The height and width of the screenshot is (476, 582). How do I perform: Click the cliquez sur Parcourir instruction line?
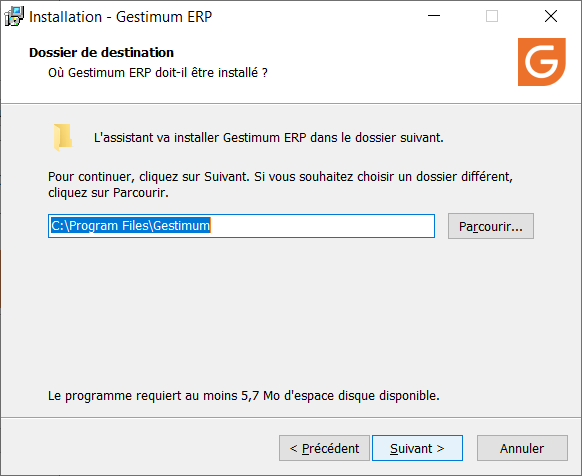(108, 193)
